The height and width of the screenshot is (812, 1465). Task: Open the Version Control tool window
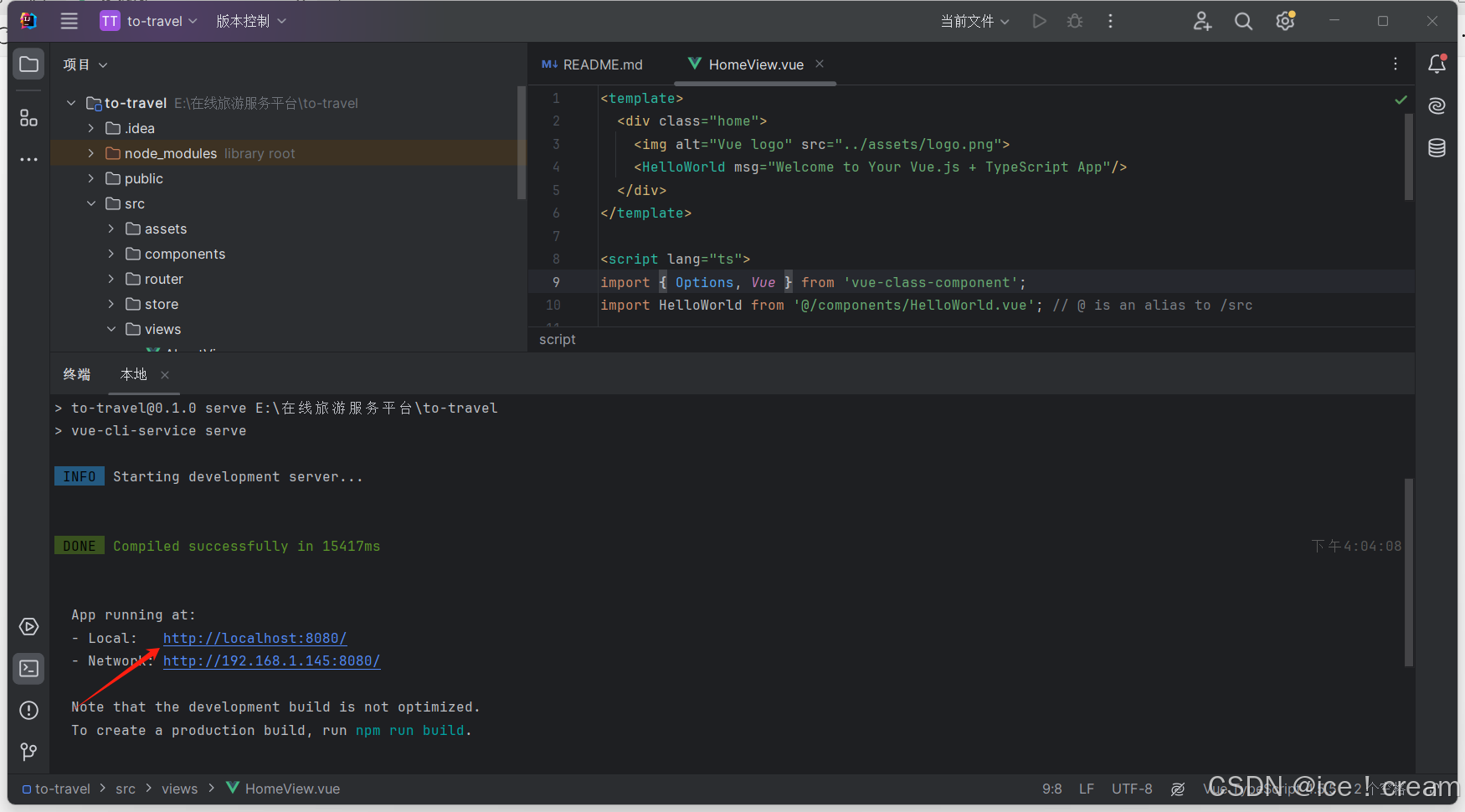tap(28, 752)
